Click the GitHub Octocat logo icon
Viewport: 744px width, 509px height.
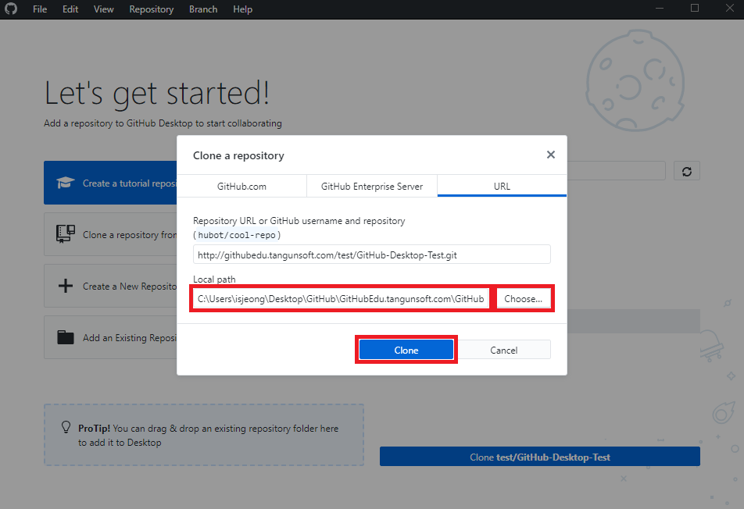[10, 9]
